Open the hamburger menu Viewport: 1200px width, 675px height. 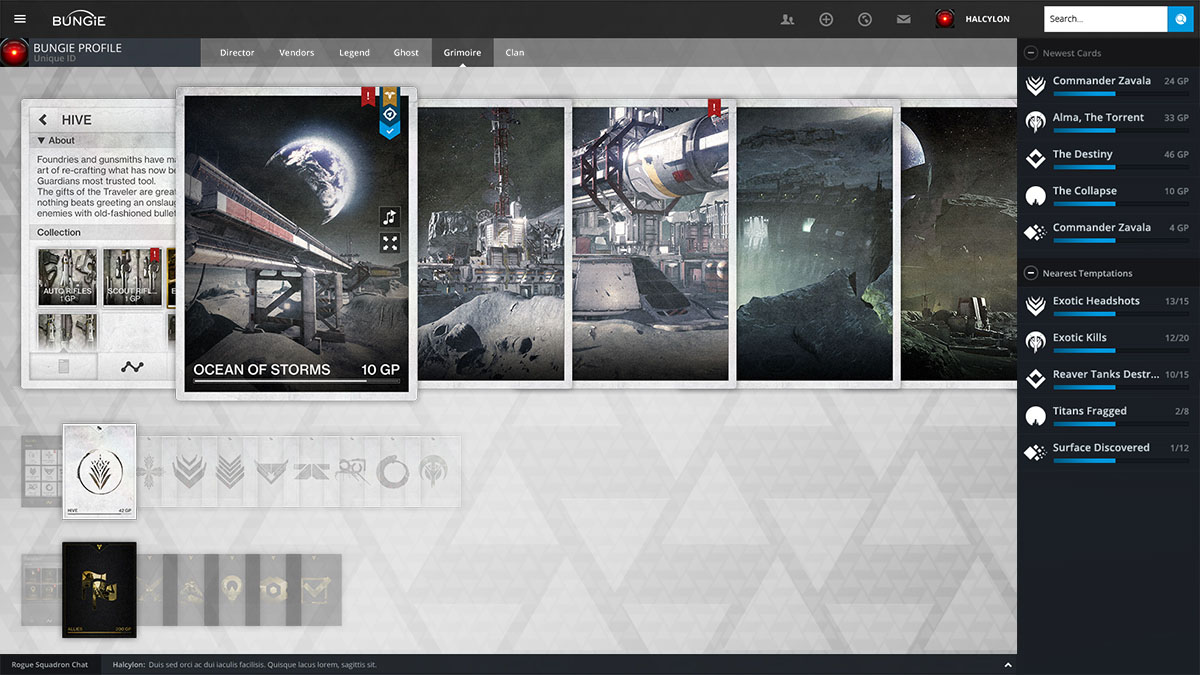pos(20,19)
